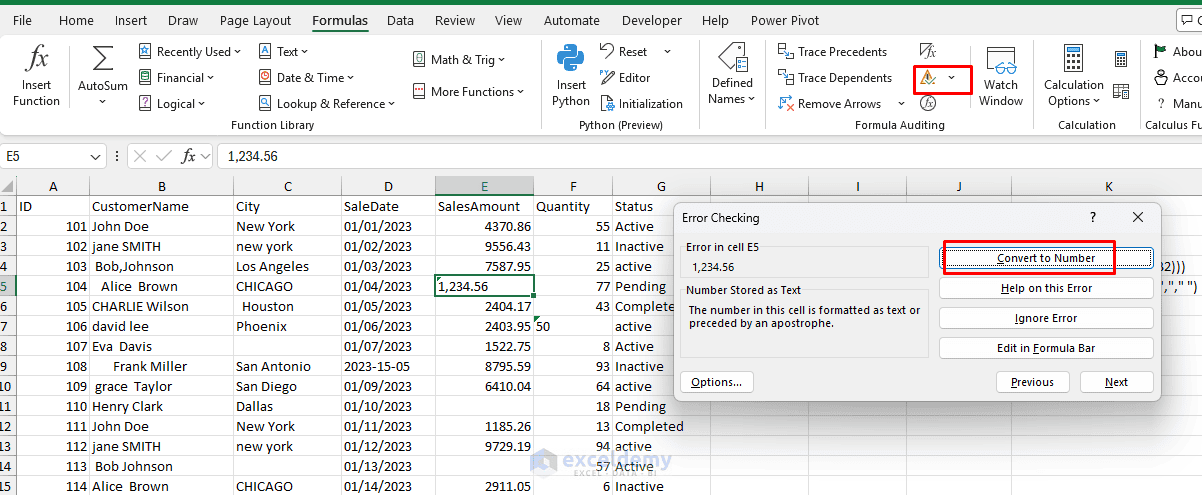The width and height of the screenshot is (1202, 495).
Task: Open the Date & Time functions dropdown
Action: coord(307,78)
